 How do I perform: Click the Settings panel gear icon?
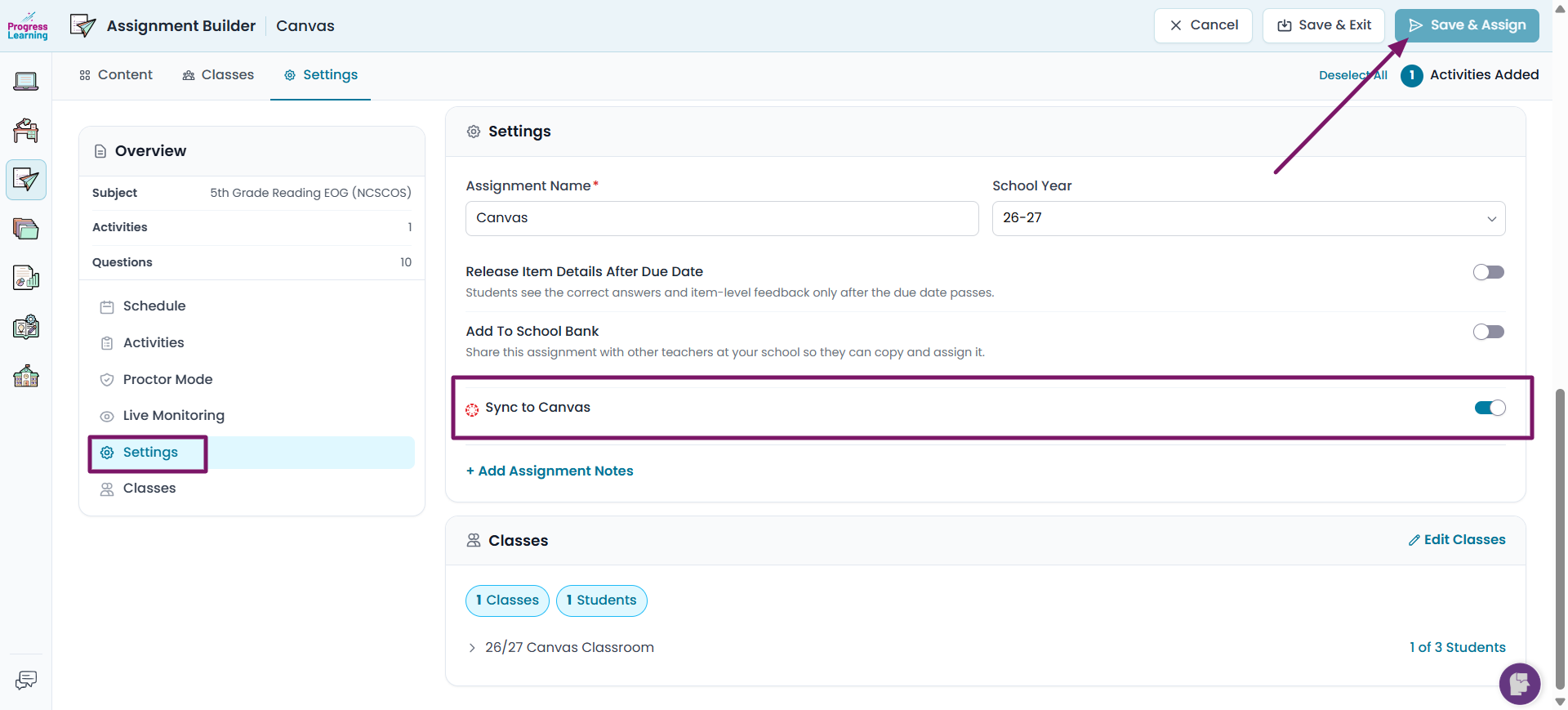(x=474, y=132)
